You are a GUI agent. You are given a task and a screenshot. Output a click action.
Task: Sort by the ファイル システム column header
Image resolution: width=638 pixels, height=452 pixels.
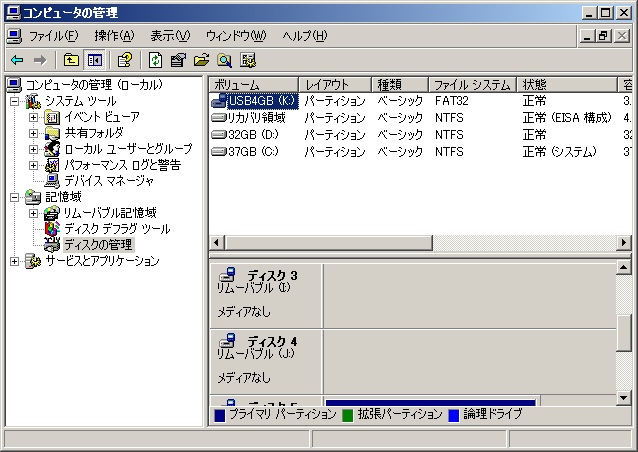point(472,85)
